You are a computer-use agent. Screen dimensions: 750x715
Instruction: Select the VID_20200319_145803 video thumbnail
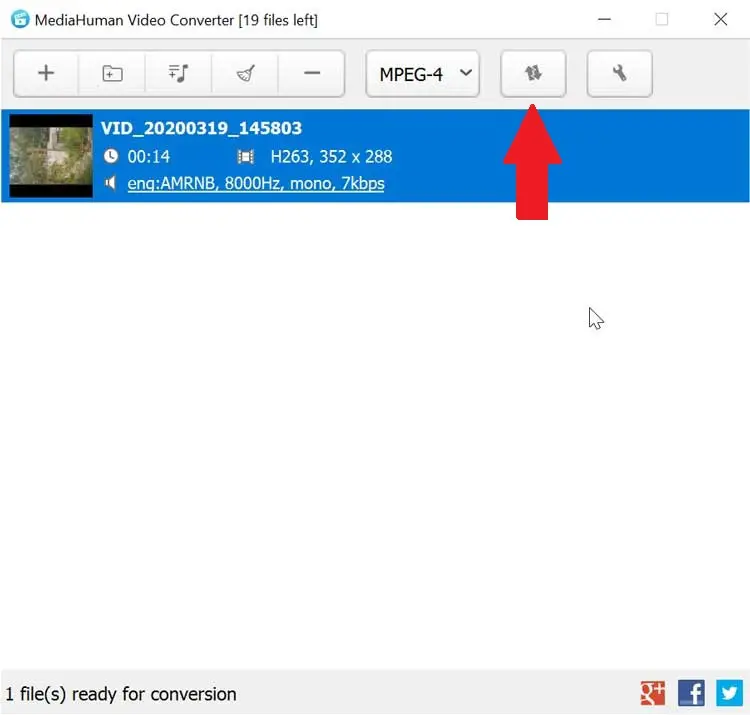[51, 155]
